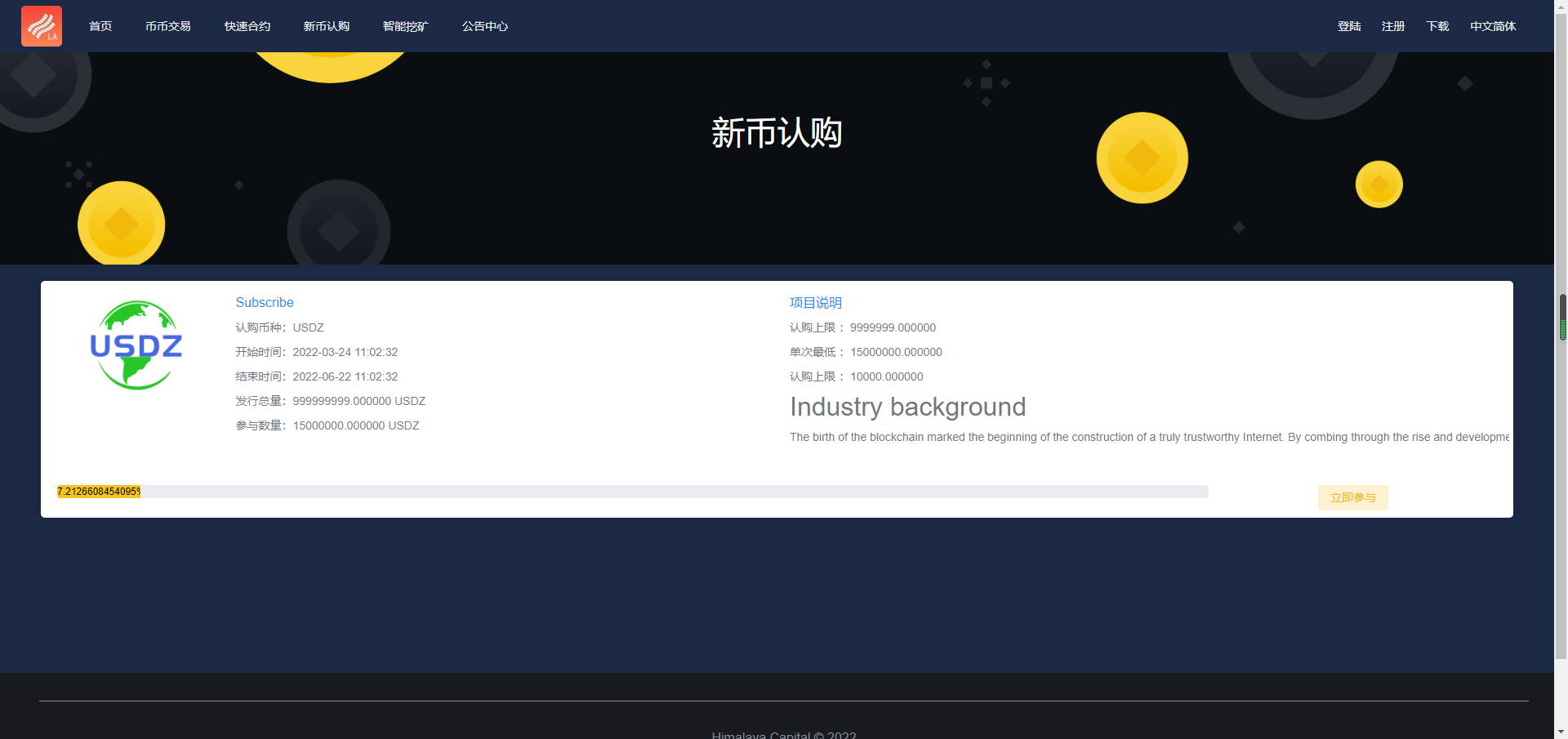Screen dimensions: 1568x739
Task: Click the orange LA logo icon
Action: (42, 26)
